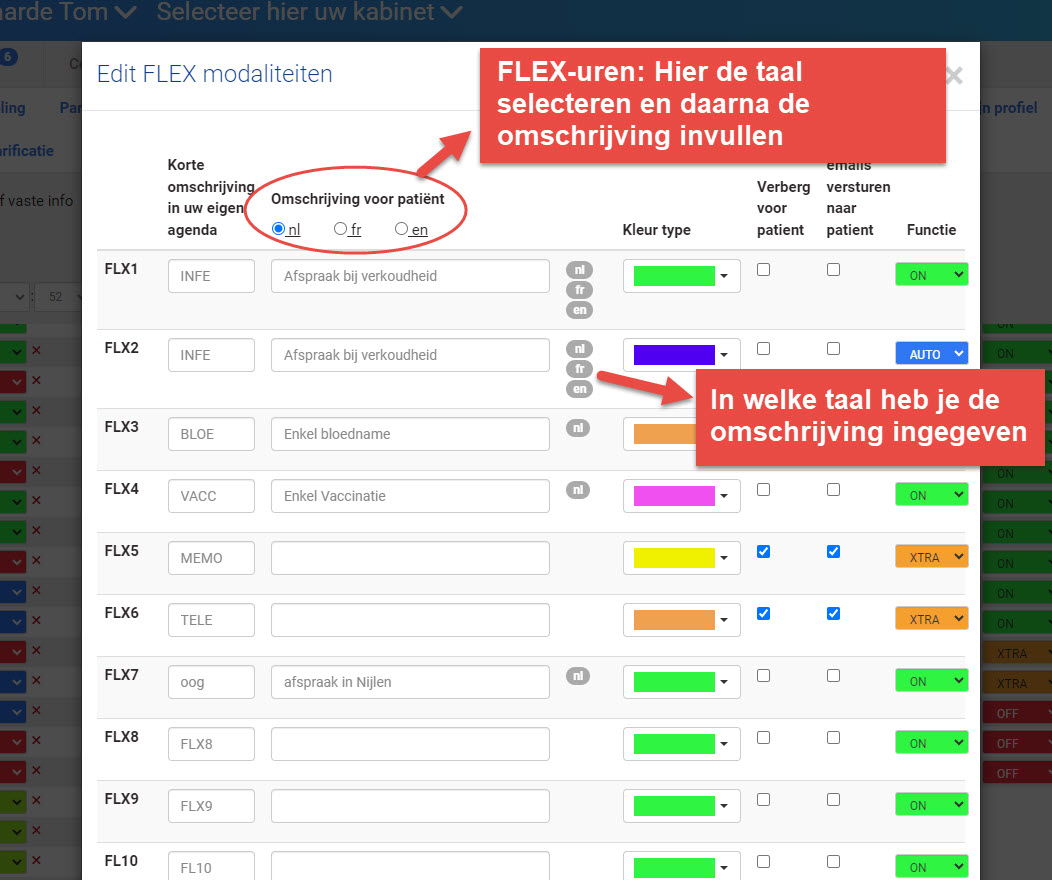Expand the Kleur type dropdown for FLX1
The height and width of the screenshot is (880, 1052).
point(682,277)
